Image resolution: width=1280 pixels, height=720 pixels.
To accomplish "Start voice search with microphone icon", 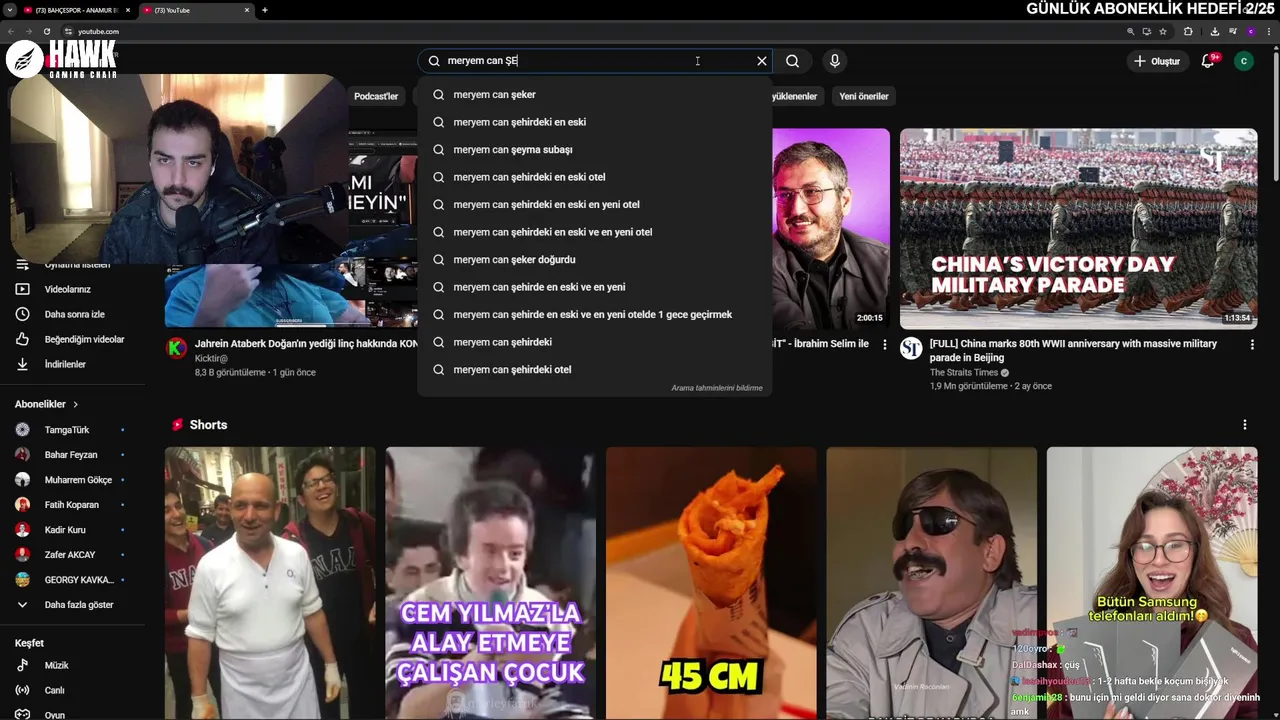I will click(x=835, y=61).
